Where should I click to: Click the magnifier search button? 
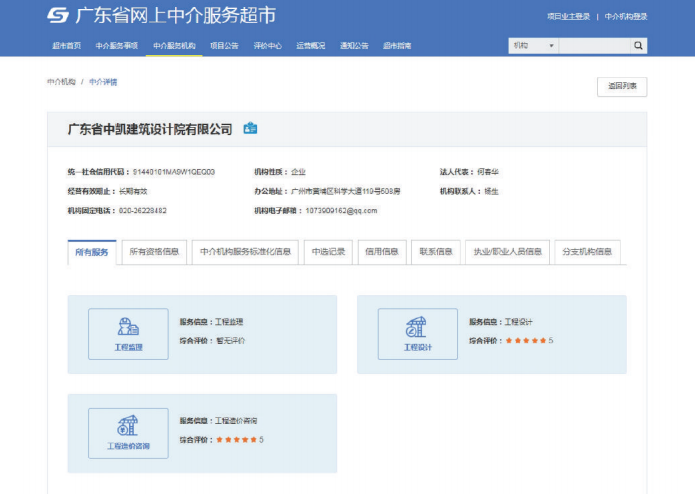tap(638, 46)
